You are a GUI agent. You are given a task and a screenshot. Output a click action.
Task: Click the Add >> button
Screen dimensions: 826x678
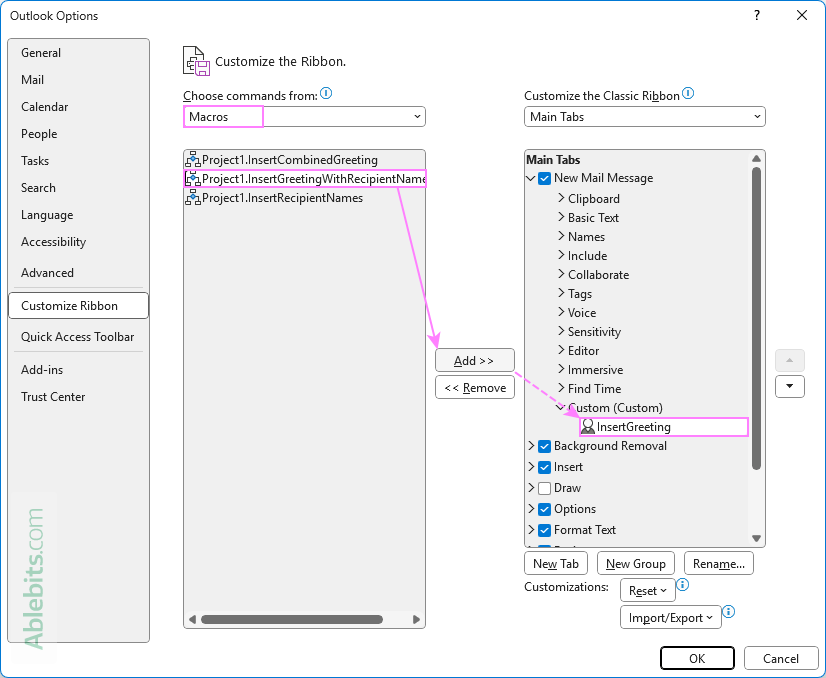tap(475, 360)
